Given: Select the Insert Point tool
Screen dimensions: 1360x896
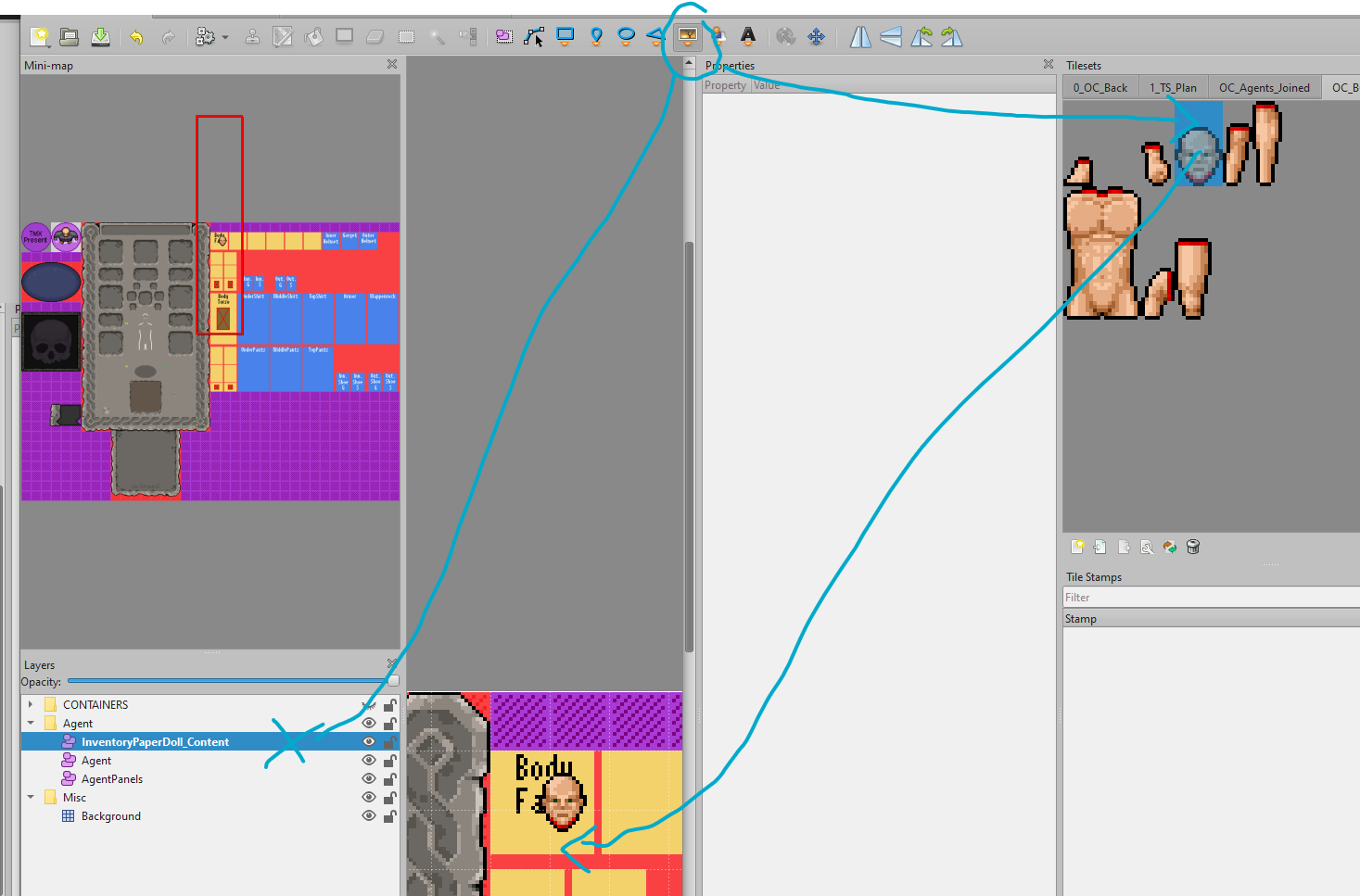Looking at the screenshot, I should (596, 37).
